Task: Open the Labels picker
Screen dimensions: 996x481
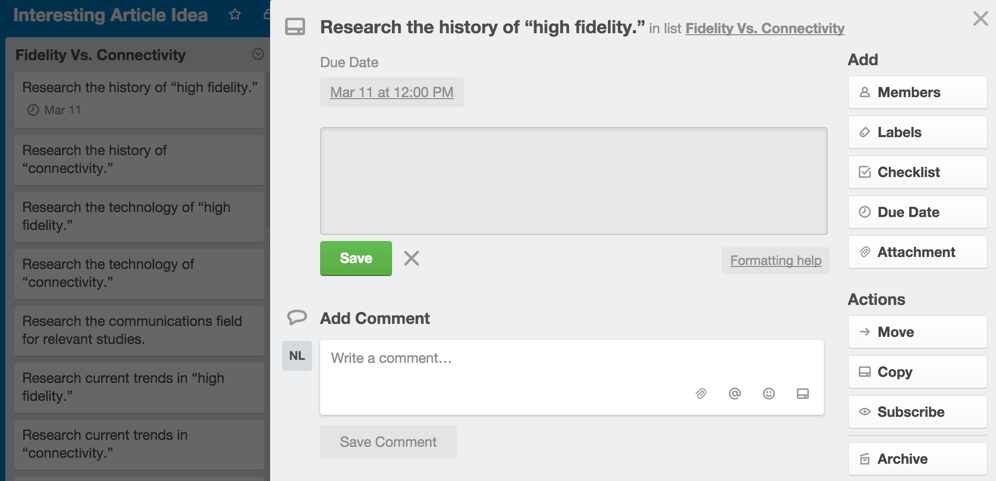Action: (917, 132)
